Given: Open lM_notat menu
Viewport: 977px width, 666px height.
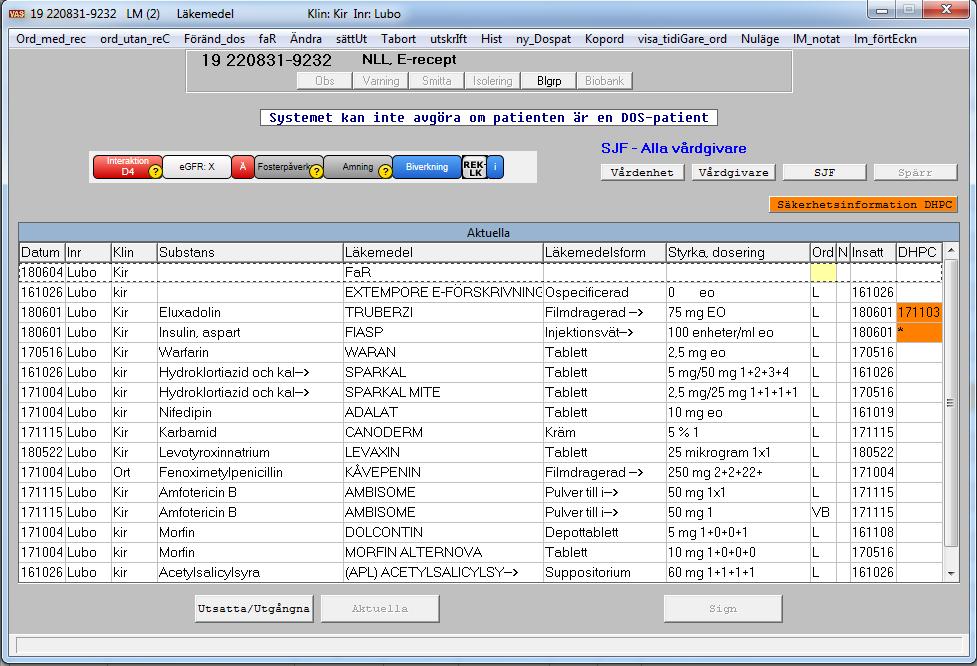Looking at the screenshot, I should (816, 39).
